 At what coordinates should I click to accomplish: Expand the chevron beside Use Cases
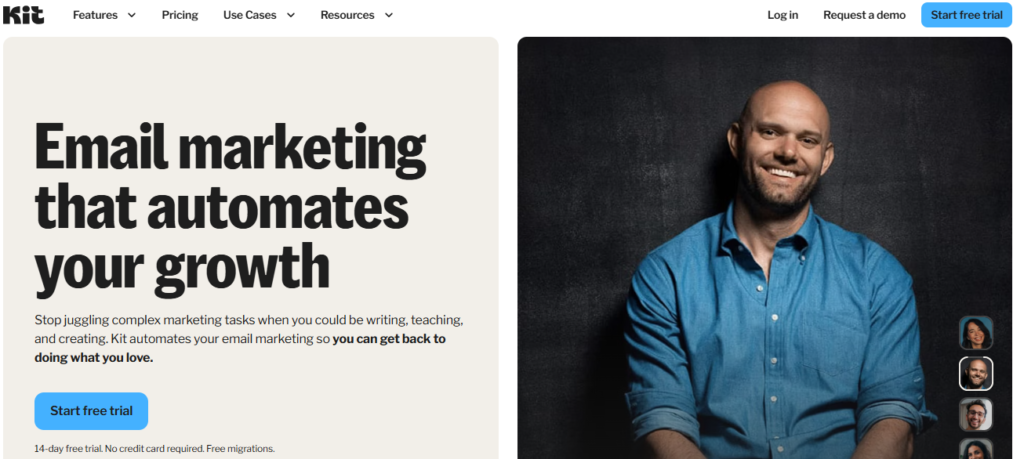tap(291, 15)
